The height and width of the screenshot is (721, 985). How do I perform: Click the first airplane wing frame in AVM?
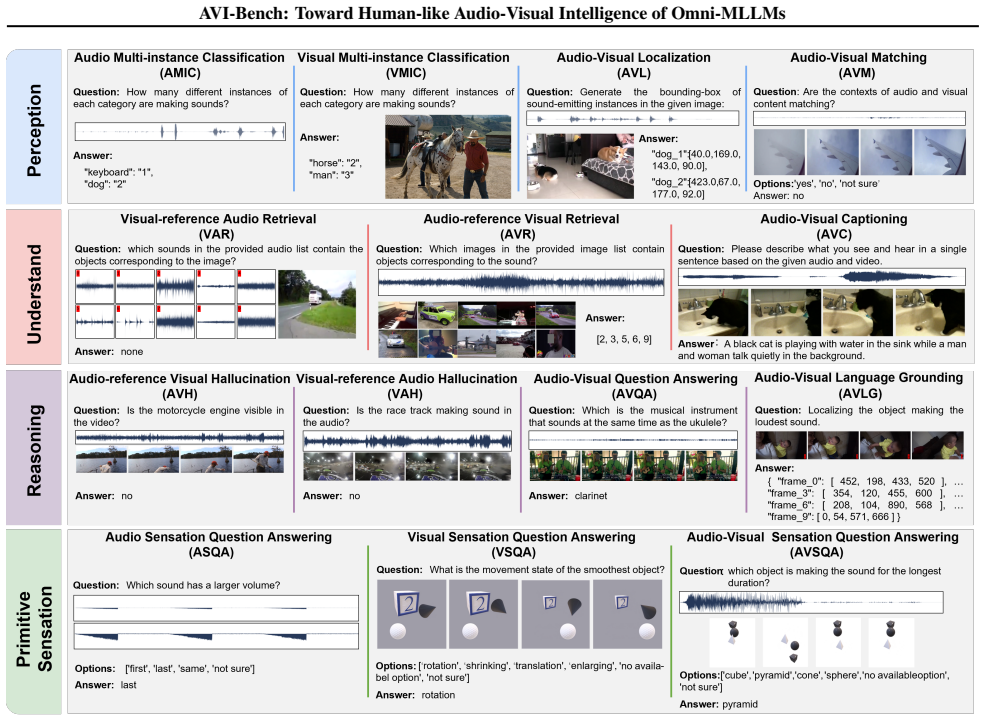pyautogui.click(x=779, y=152)
